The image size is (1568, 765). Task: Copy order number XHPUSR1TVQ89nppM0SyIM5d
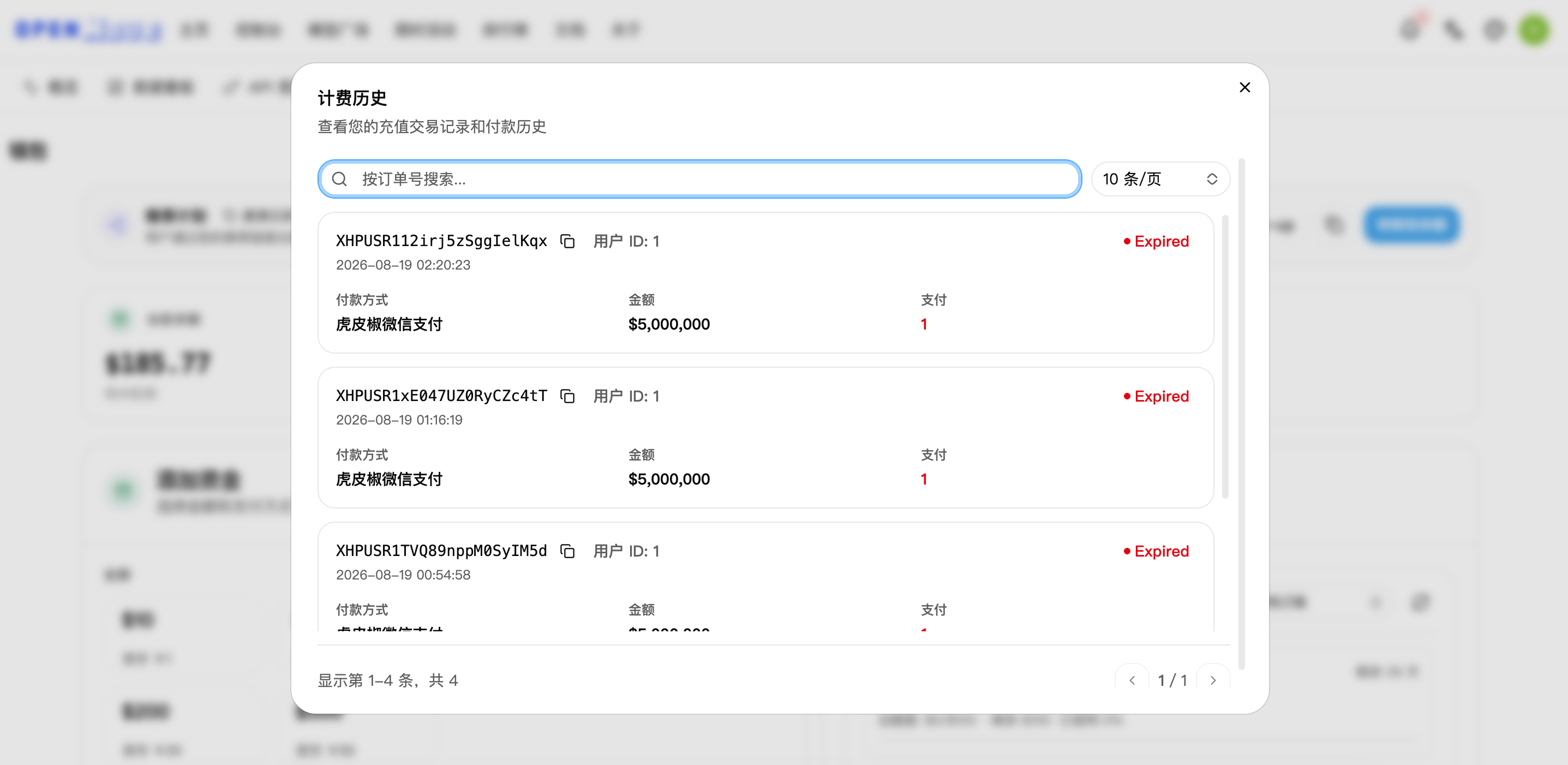[x=567, y=552]
